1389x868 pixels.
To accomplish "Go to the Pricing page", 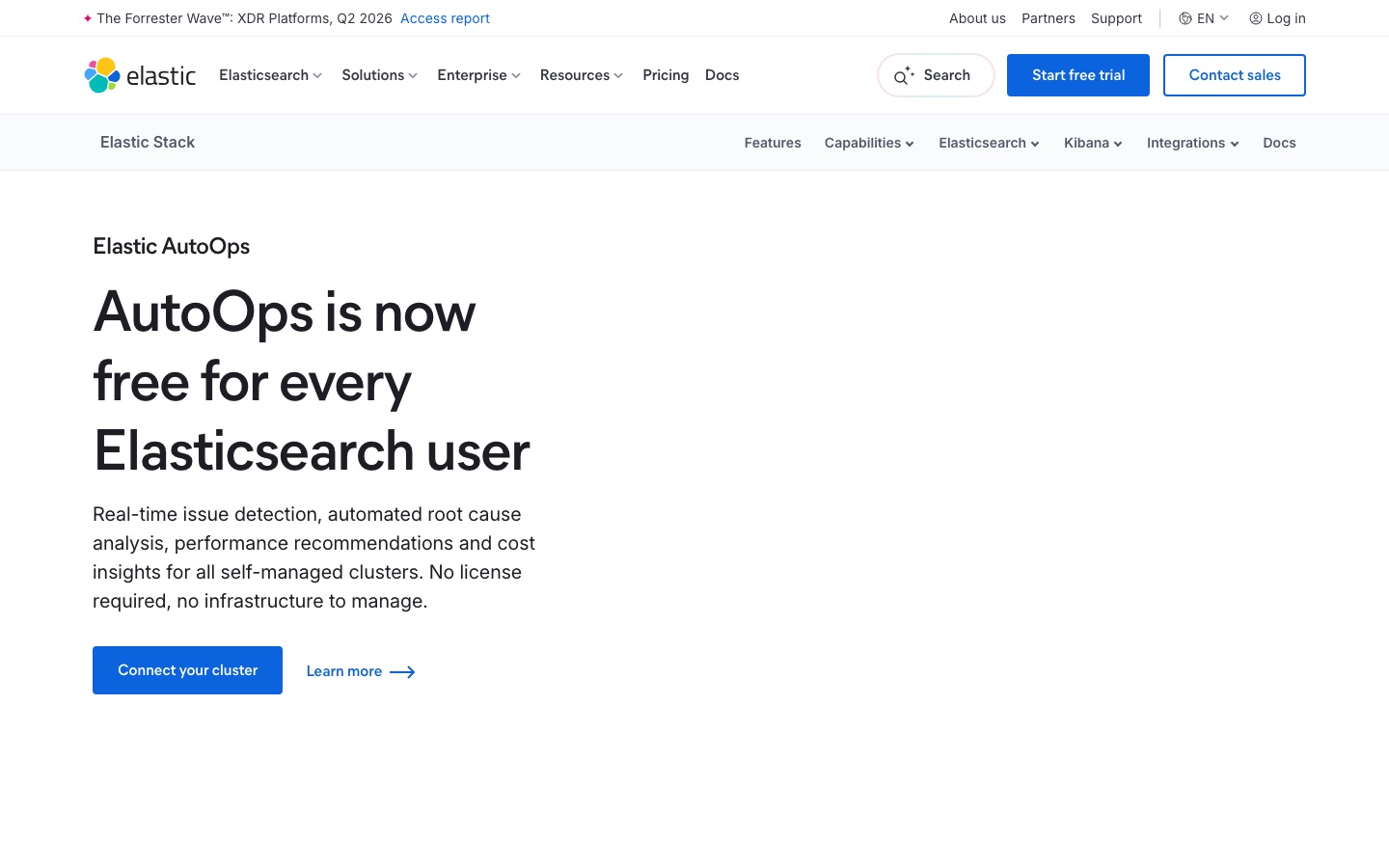I will pos(666,75).
